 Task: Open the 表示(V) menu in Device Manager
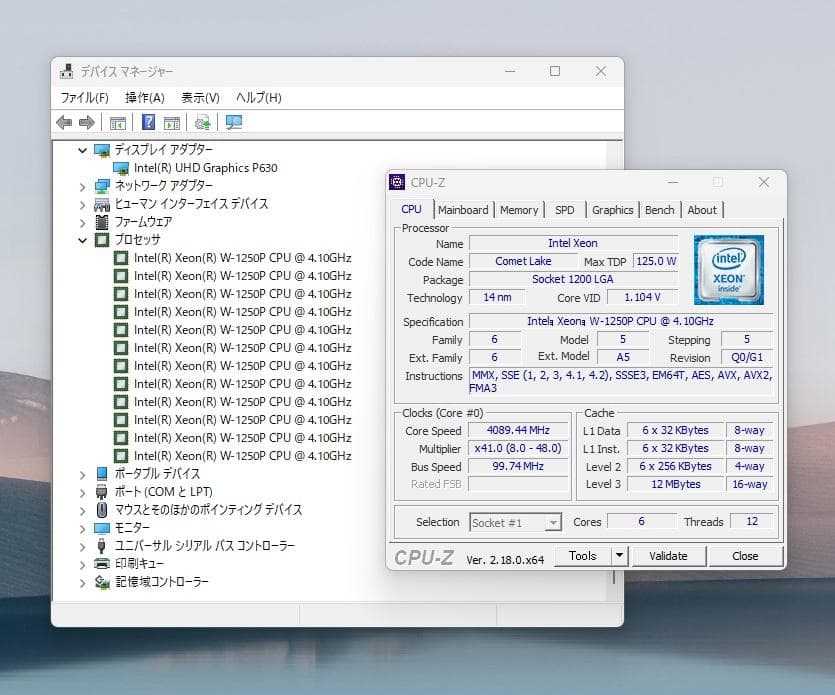198,97
